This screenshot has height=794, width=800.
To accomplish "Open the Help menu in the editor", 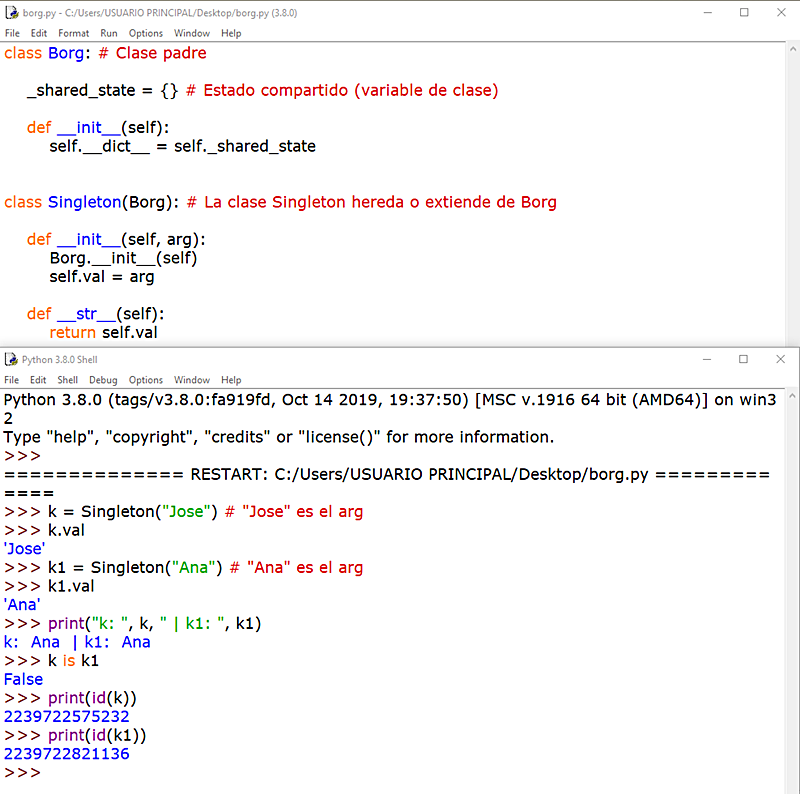I will click(231, 33).
